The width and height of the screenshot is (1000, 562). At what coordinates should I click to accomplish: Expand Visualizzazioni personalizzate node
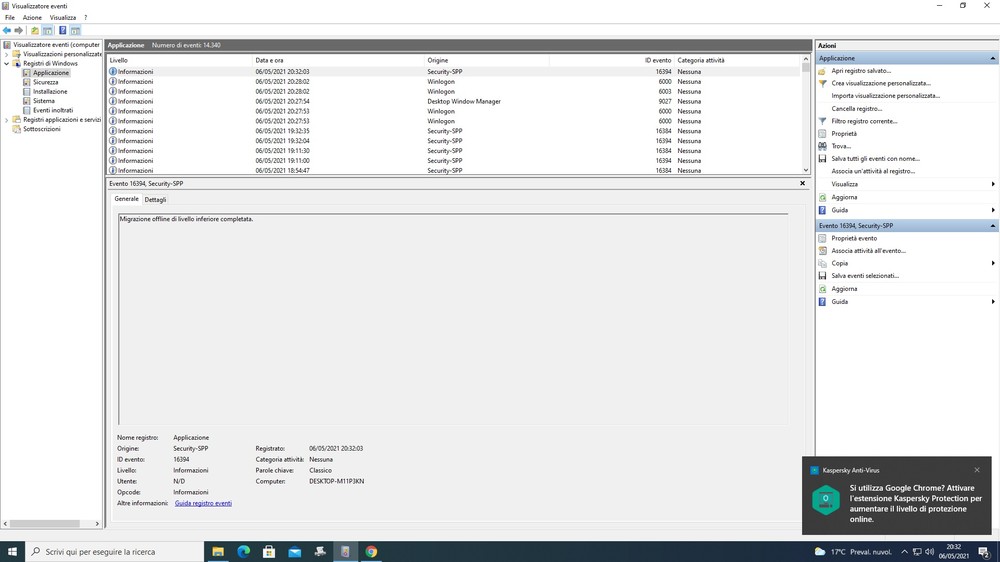(6, 54)
